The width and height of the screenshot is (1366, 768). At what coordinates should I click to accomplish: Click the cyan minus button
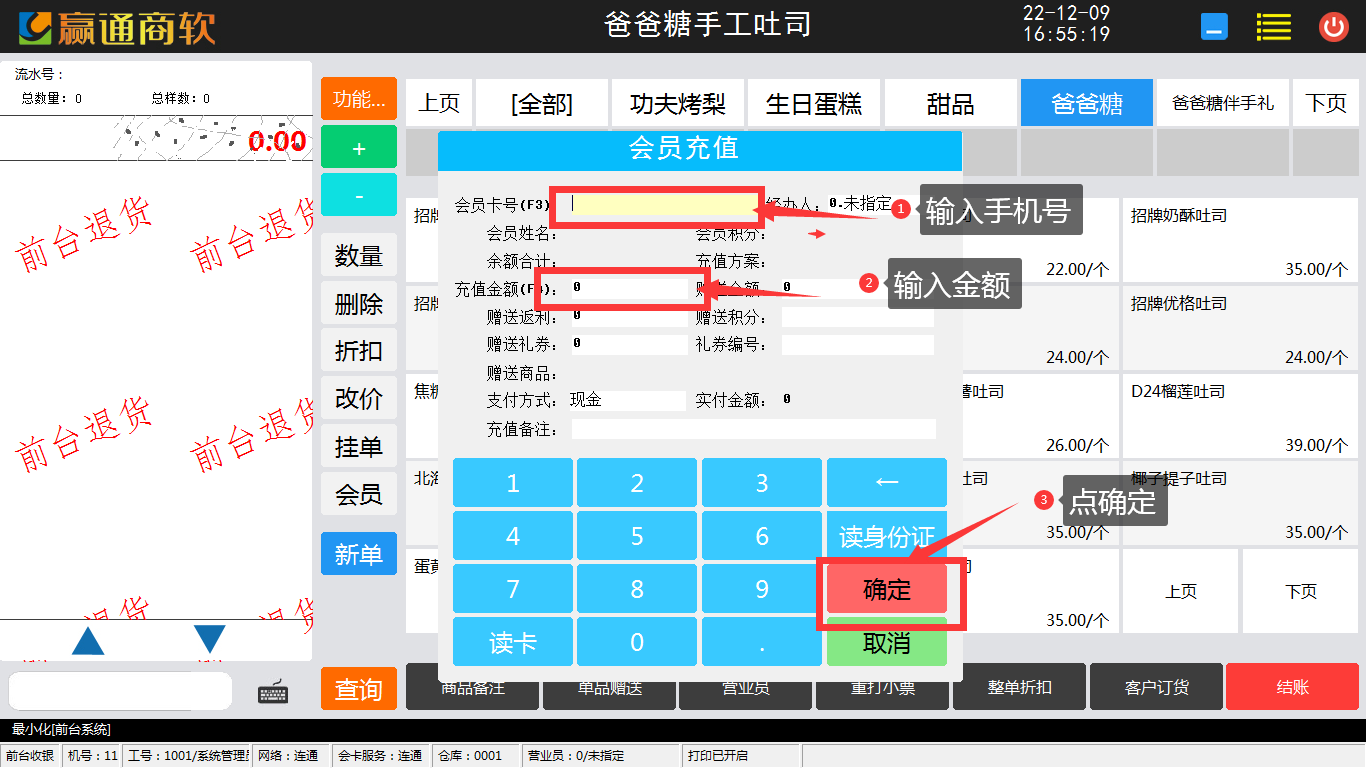coord(359,195)
